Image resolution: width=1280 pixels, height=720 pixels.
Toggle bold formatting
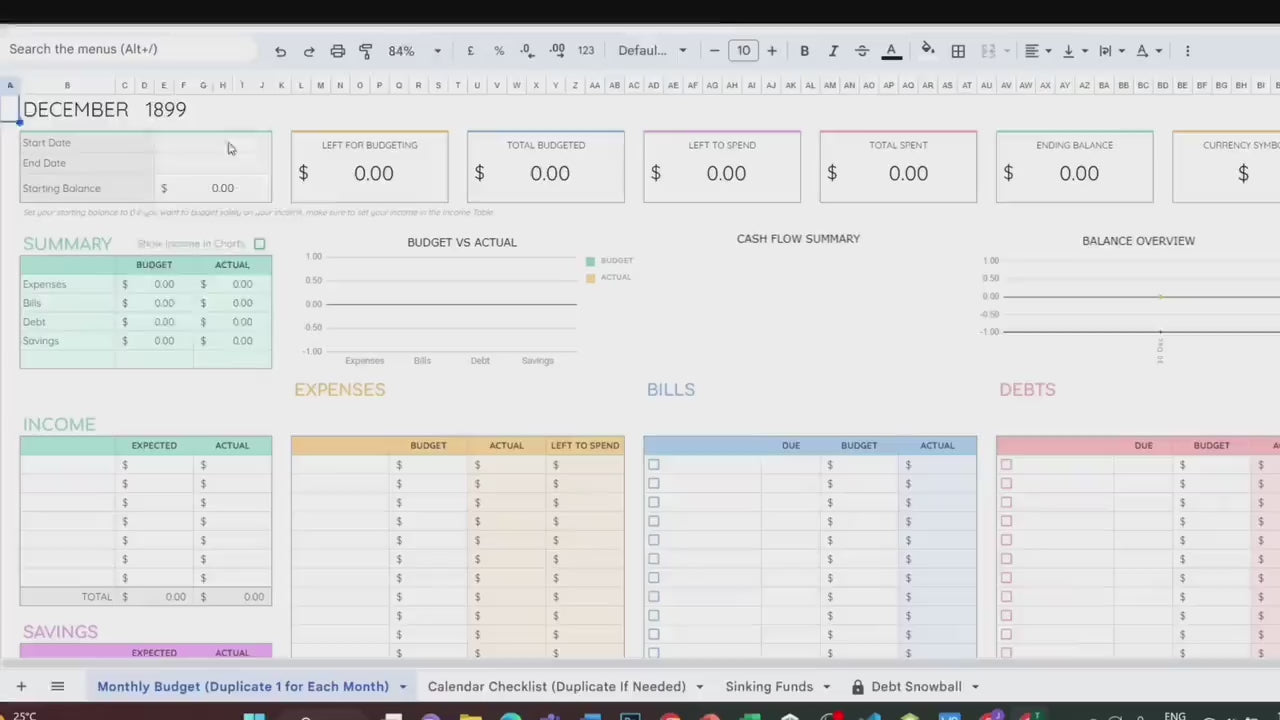click(804, 51)
